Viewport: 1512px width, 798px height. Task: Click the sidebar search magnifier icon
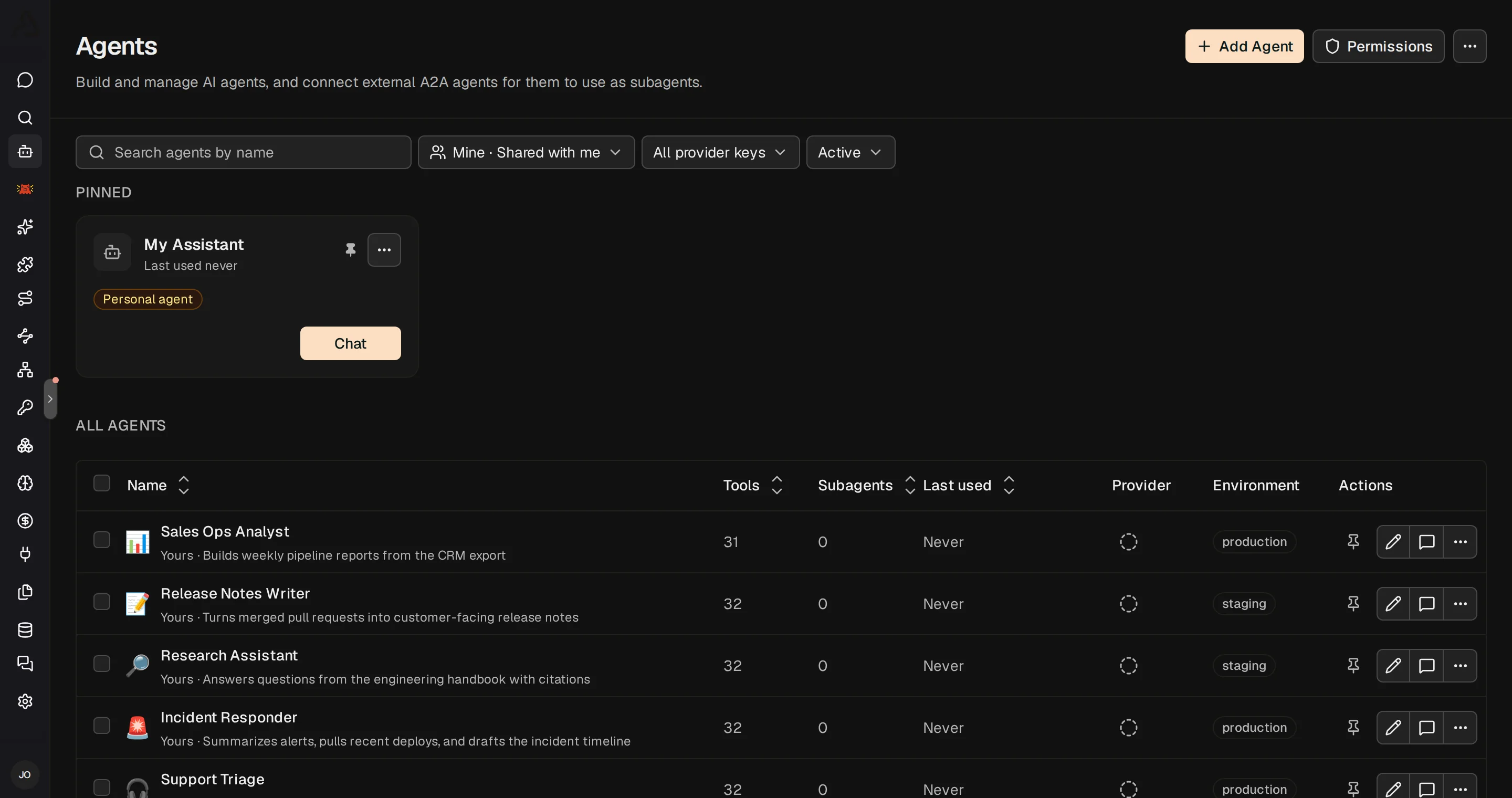pos(25,118)
